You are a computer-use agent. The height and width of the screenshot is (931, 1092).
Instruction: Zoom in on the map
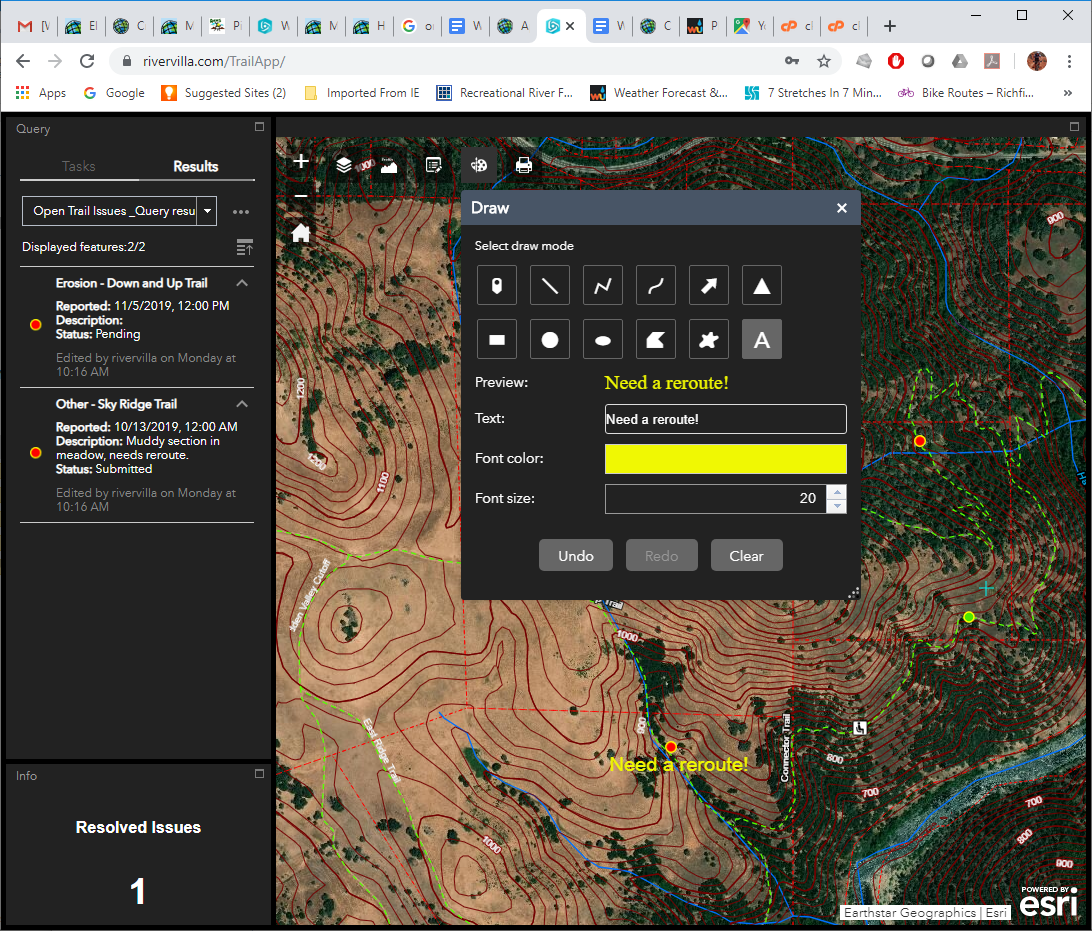point(300,161)
